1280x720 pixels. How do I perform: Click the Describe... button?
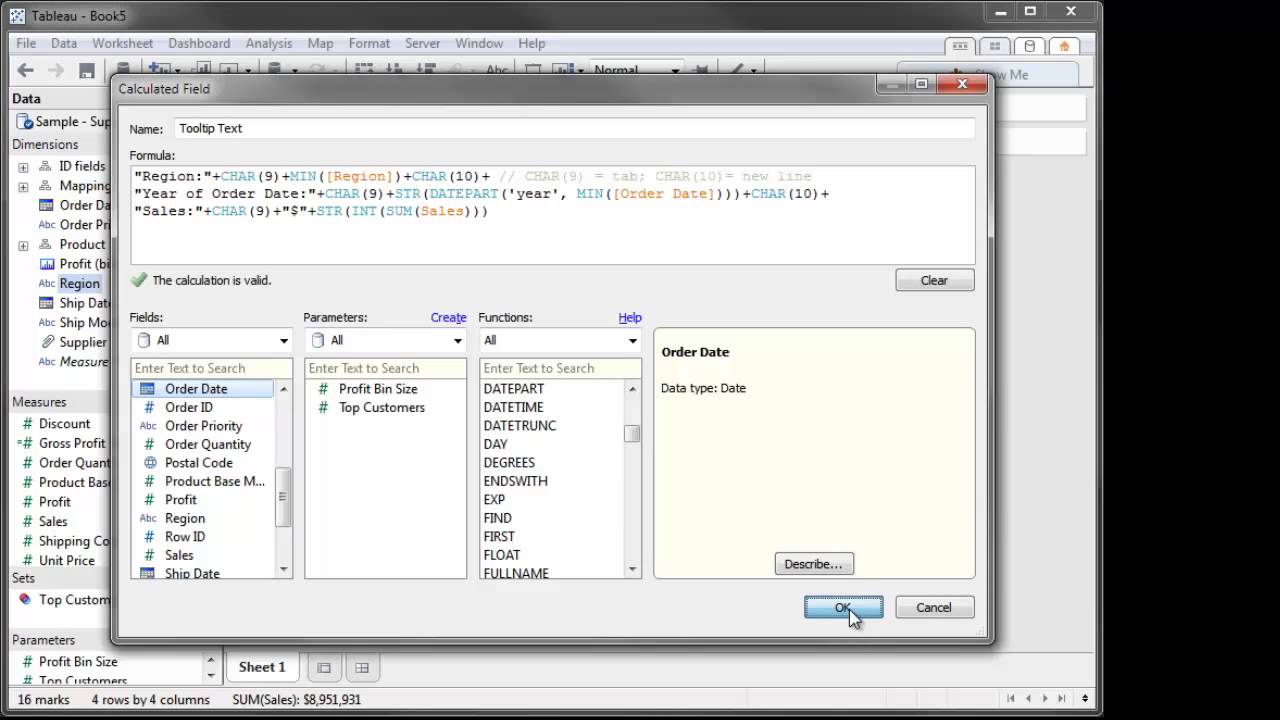click(813, 564)
